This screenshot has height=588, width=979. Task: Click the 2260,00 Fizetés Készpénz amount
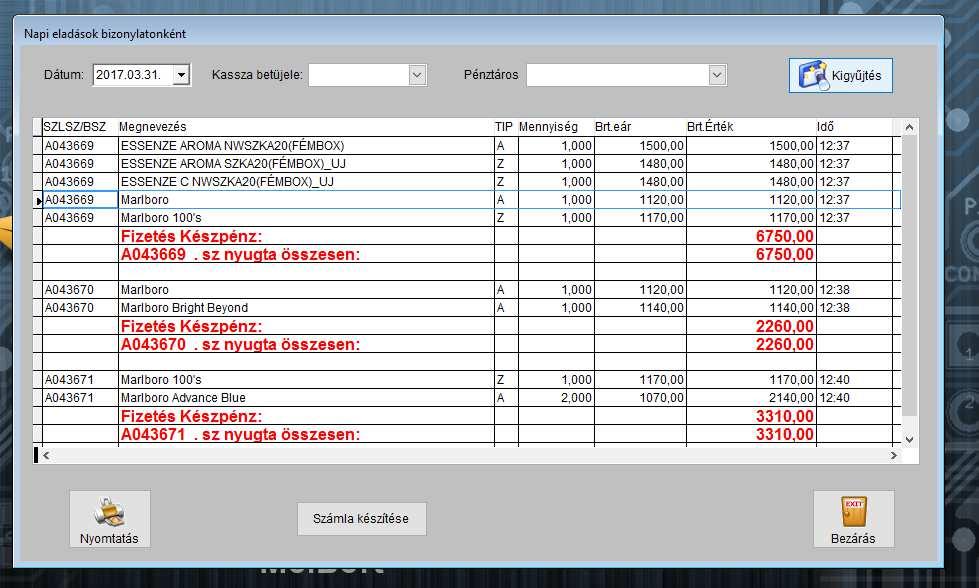click(x=784, y=326)
